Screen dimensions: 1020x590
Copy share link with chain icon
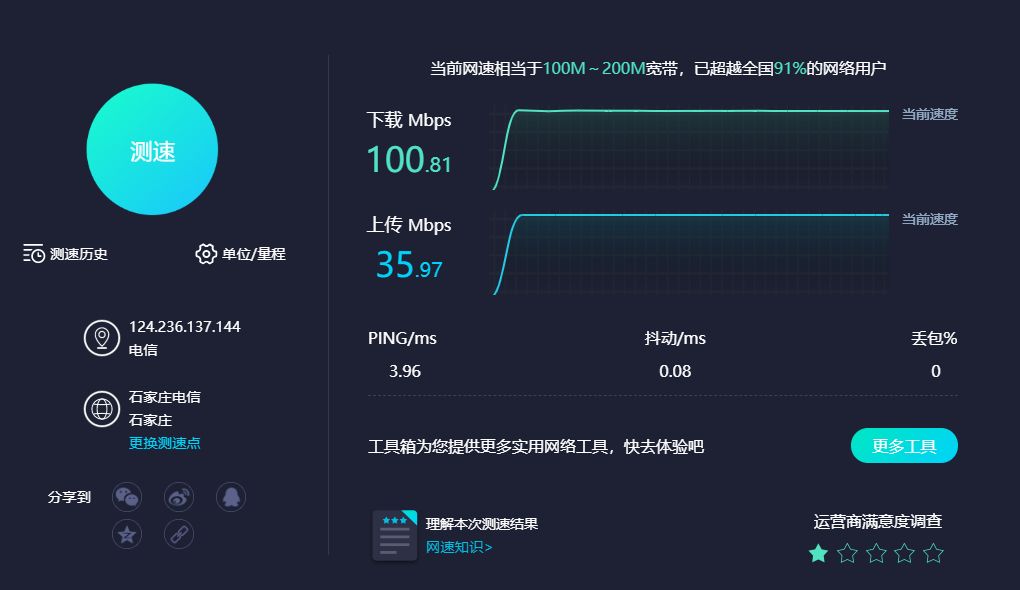pos(179,535)
